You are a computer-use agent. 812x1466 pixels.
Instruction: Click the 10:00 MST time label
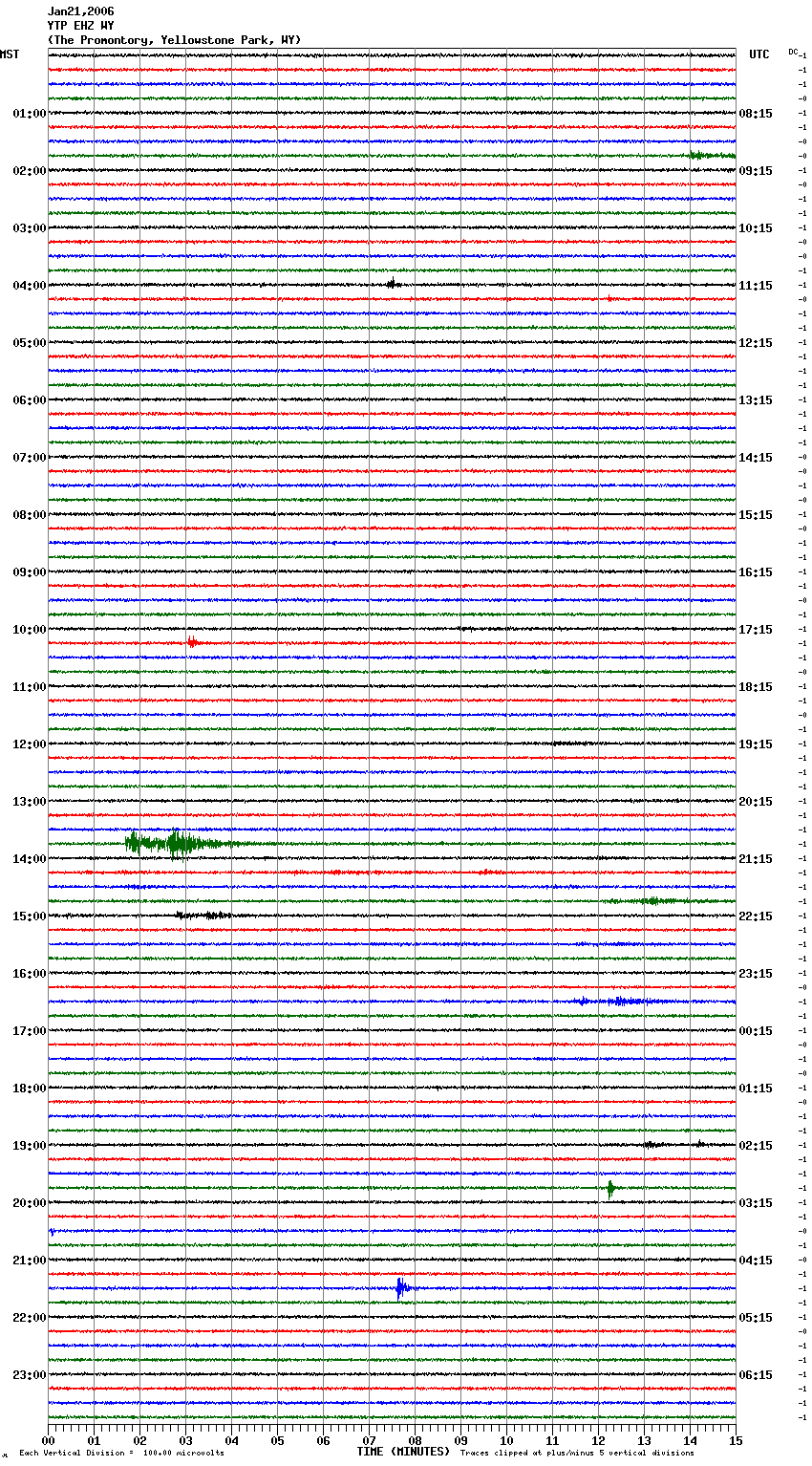tap(29, 630)
